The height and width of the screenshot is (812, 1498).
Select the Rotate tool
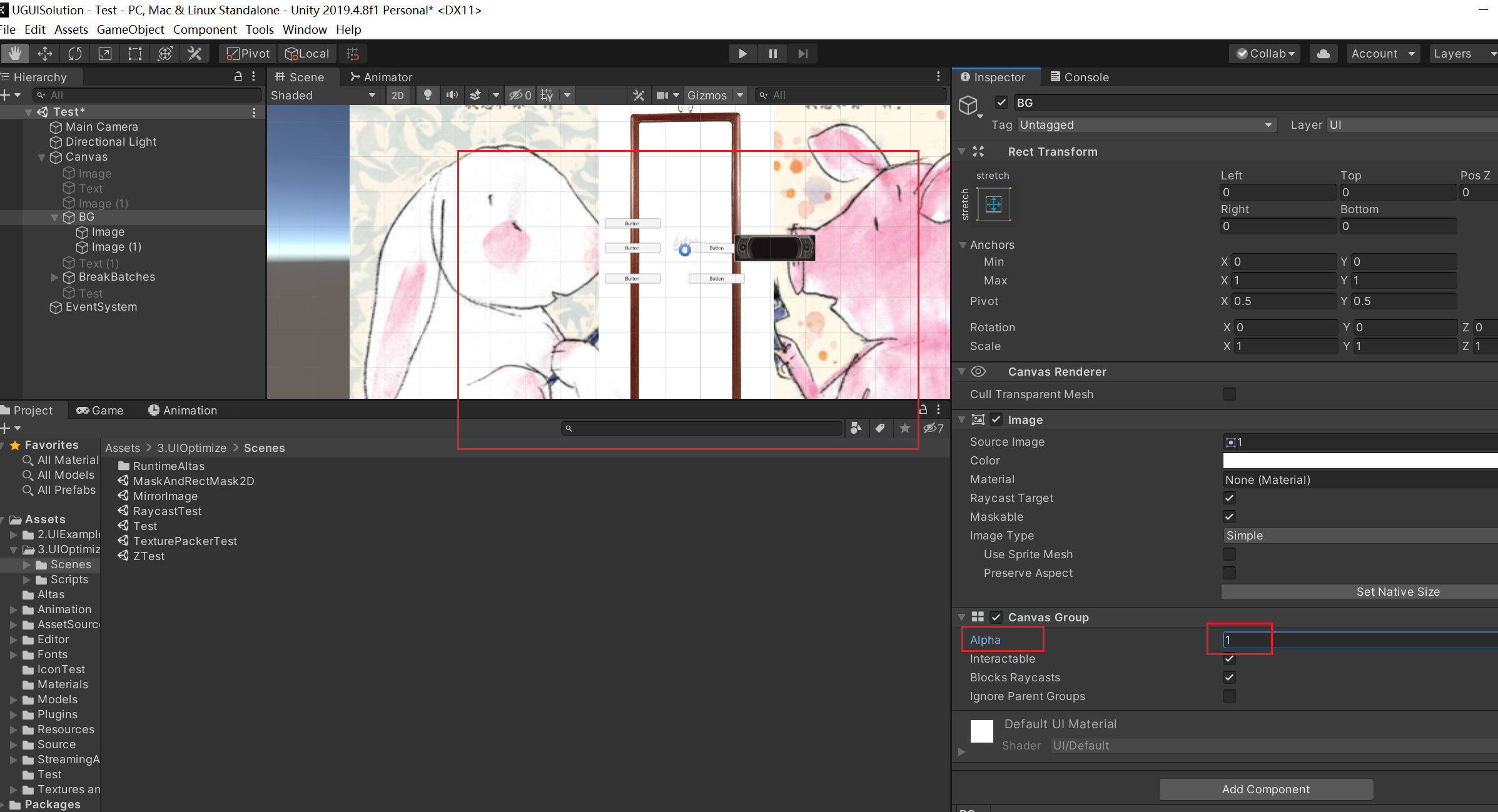(x=75, y=54)
